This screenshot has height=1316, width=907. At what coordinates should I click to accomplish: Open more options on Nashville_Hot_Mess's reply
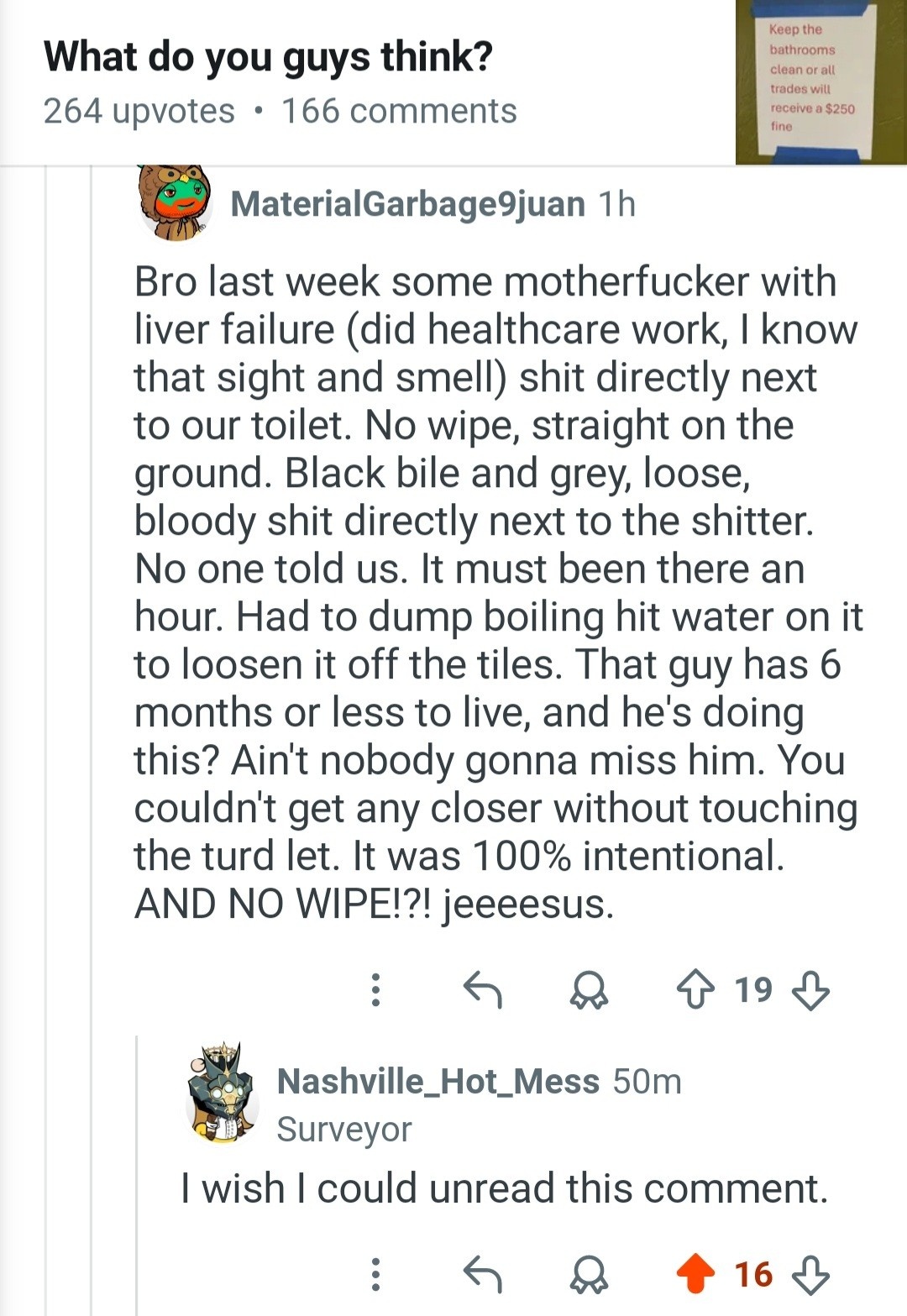click(x=375, y=1274)
